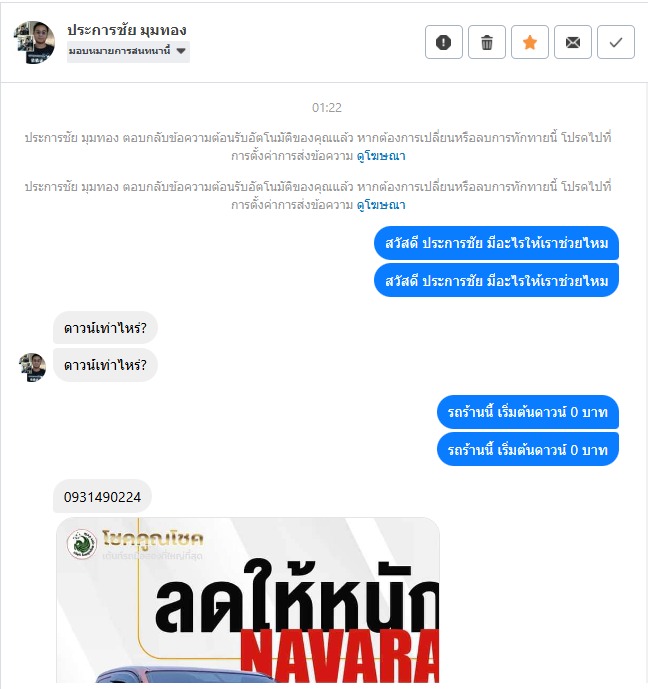Click contact name ประการชัย มุมทอง in header
This screenshot has width=648, height=689.
pos(127,30)
